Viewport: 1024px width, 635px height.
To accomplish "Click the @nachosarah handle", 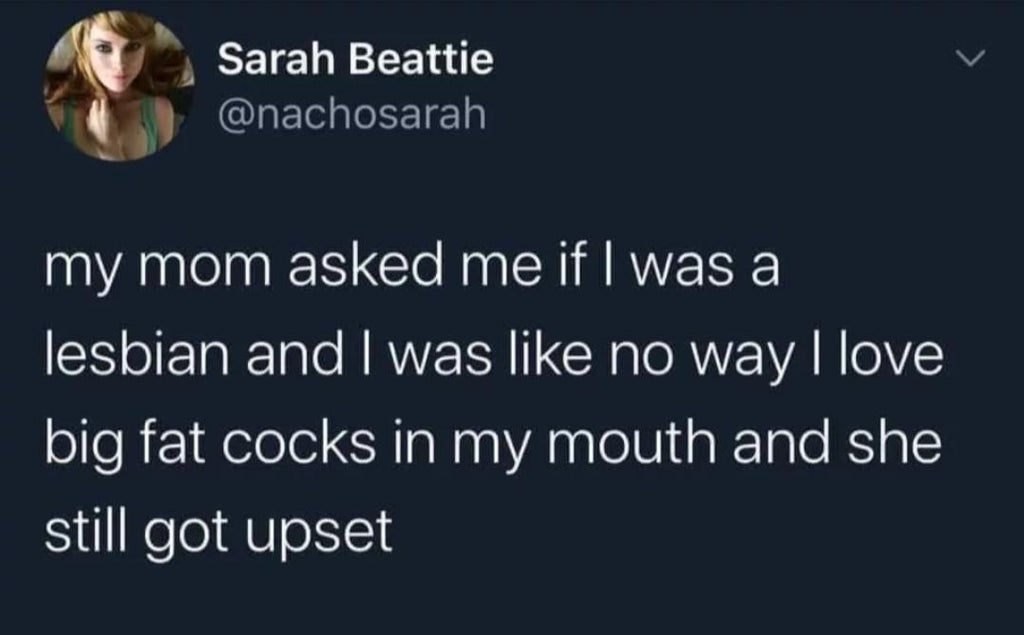I will pos(351,117).
